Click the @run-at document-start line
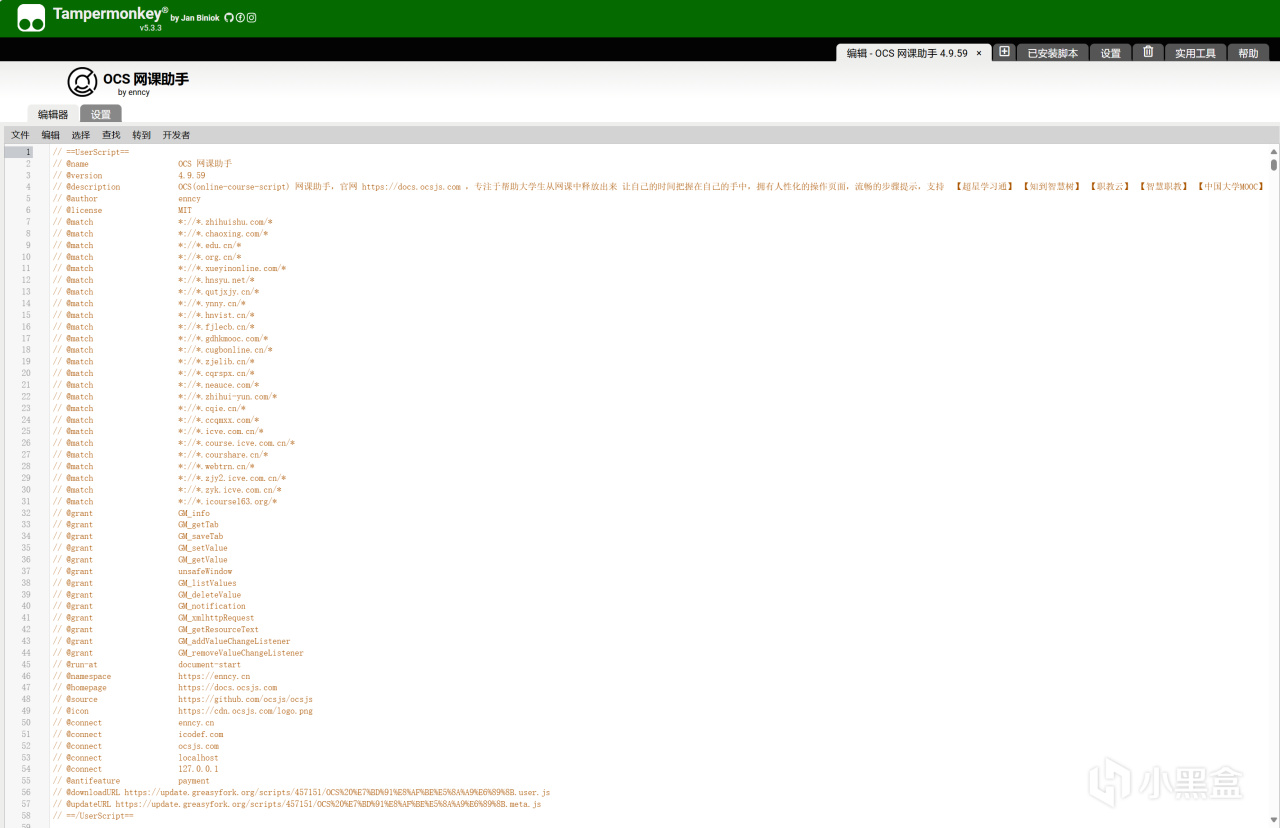Viewport: 1280px width, 828px height. pyautogui.click(x=147, y=664)
